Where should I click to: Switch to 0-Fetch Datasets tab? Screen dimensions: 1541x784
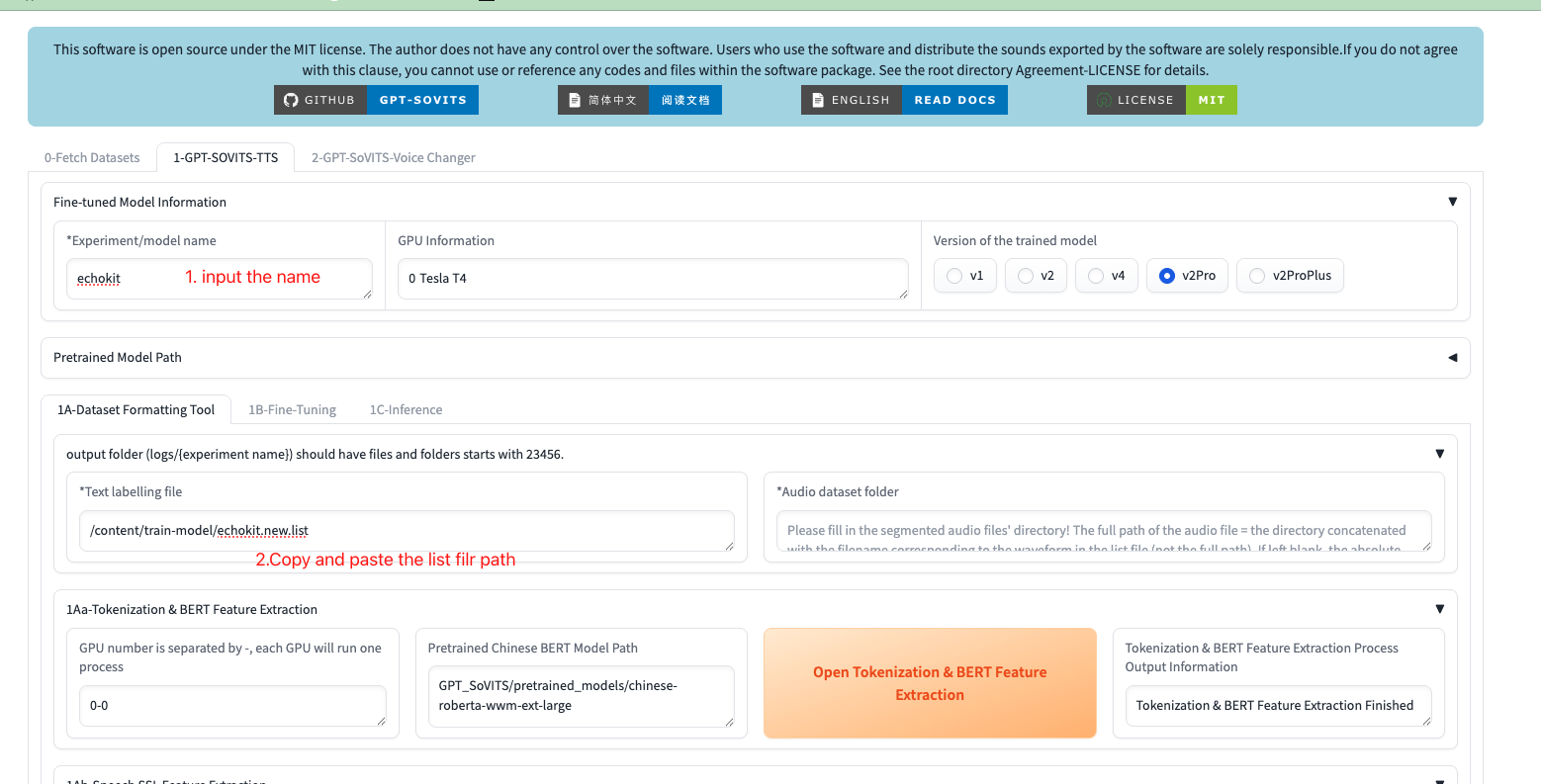pyautogui.click(x=92, y=157)
